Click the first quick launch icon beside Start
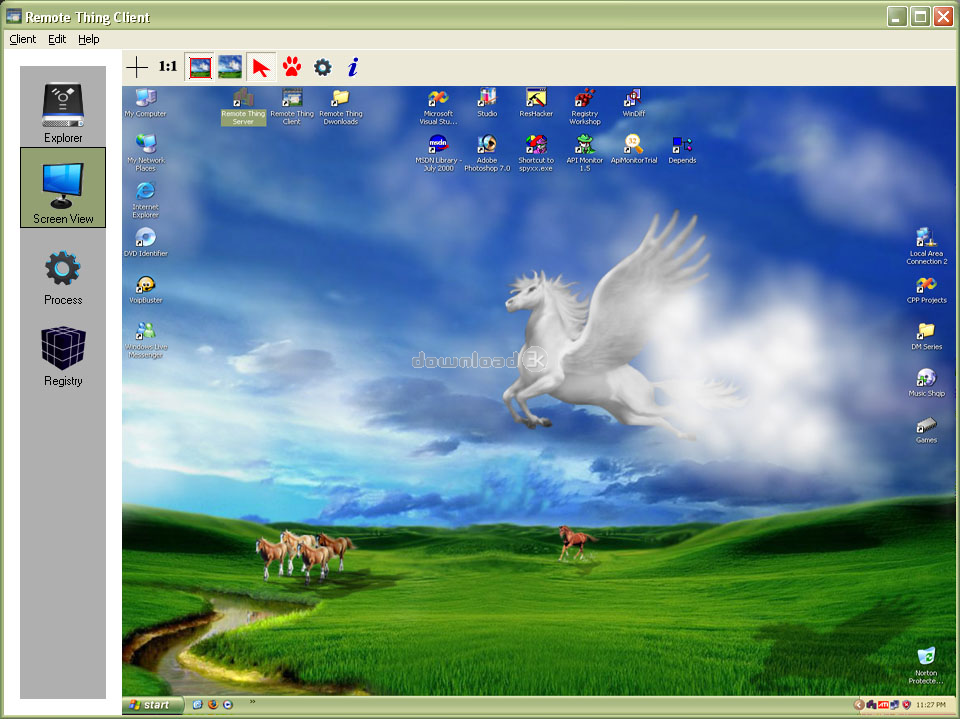 point(197,705)
